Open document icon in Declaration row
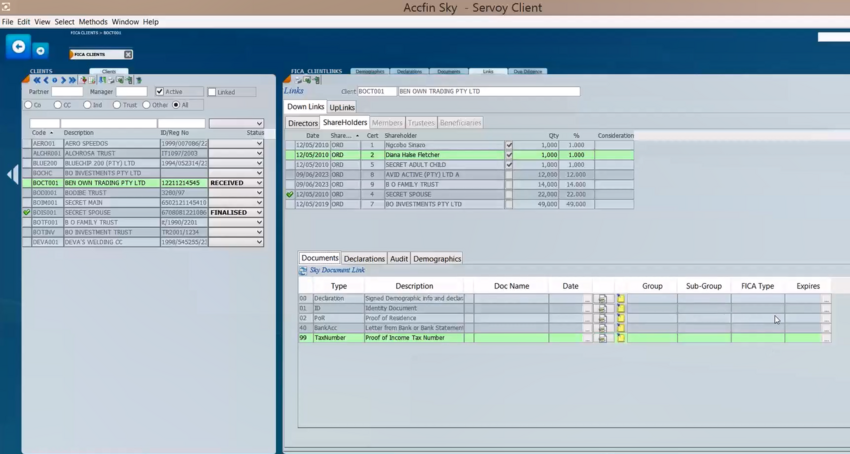 (602, 299)
